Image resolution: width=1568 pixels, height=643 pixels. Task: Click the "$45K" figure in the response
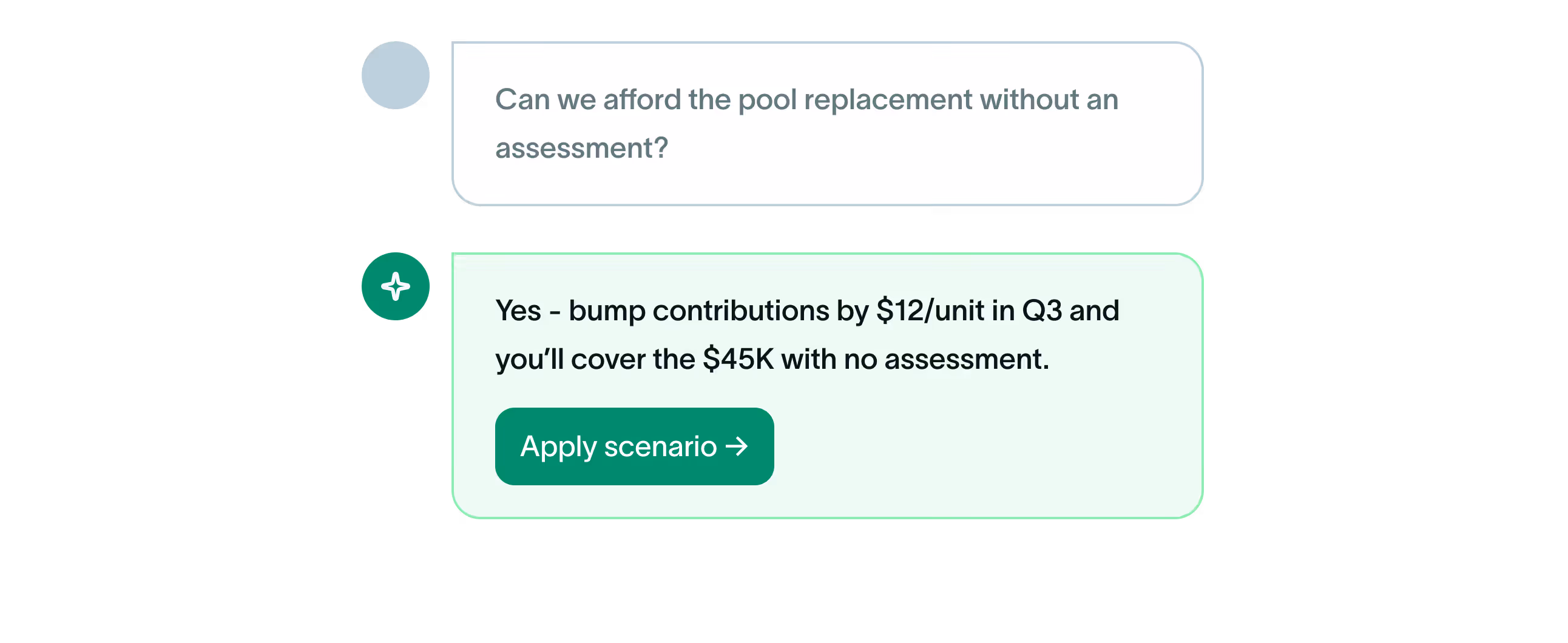(738, 359)
